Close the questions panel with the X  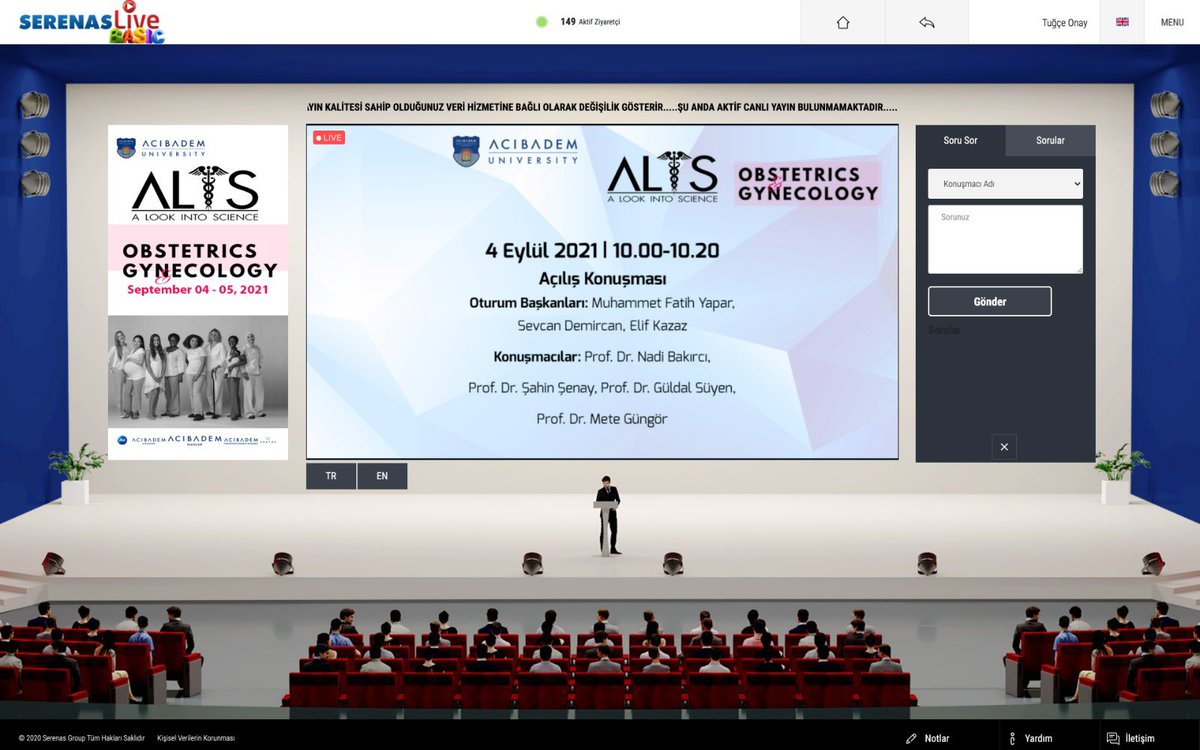1004,447
